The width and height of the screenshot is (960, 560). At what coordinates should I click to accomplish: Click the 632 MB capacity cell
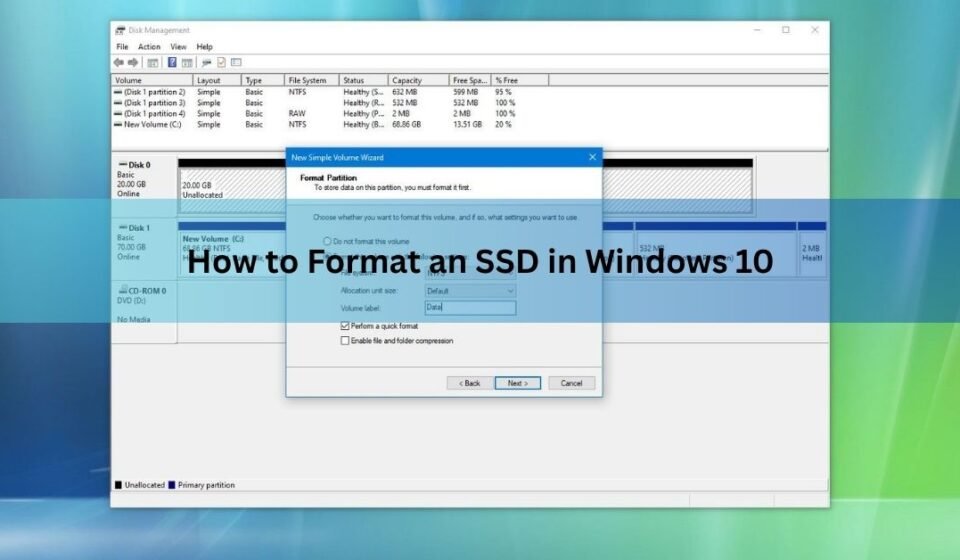click(x=405, y=92)
